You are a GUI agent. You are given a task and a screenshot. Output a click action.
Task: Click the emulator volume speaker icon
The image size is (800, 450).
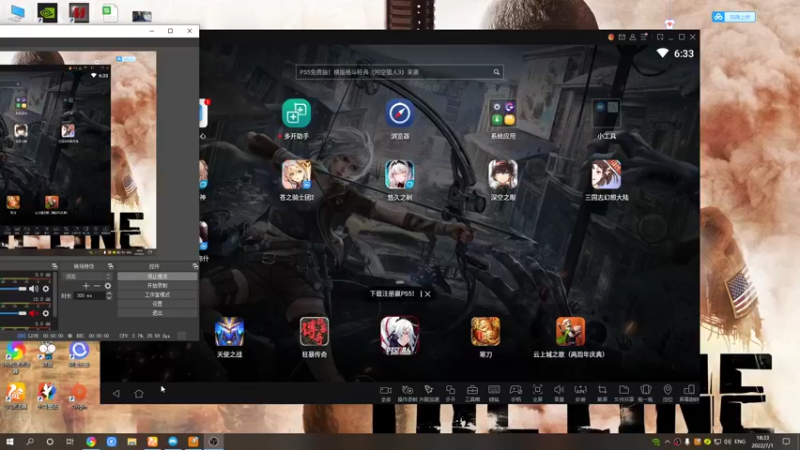(559, 390)
